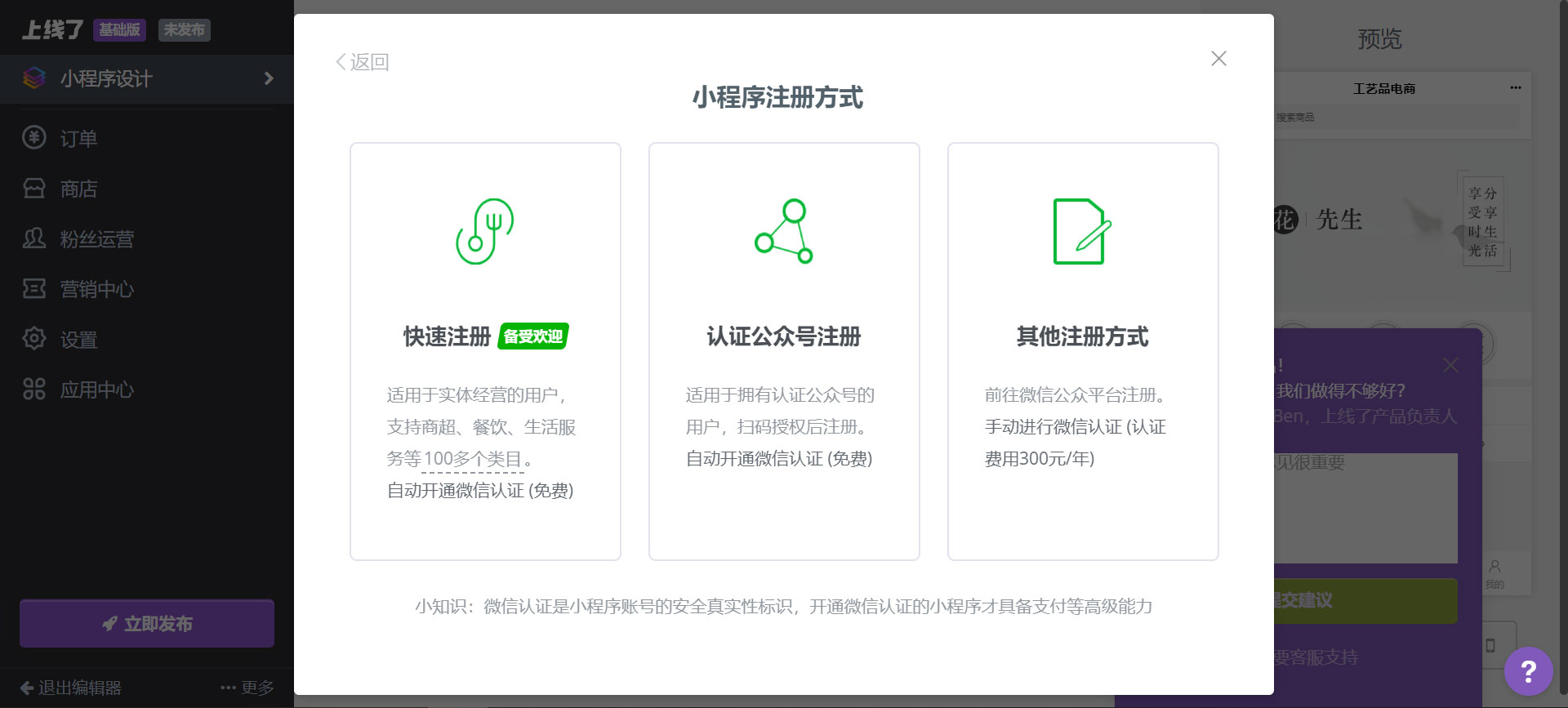Image resolution: width=1568 pixels, height=708 pixels.
Task: Select the 快速注册 card icon
Action: 484,231
